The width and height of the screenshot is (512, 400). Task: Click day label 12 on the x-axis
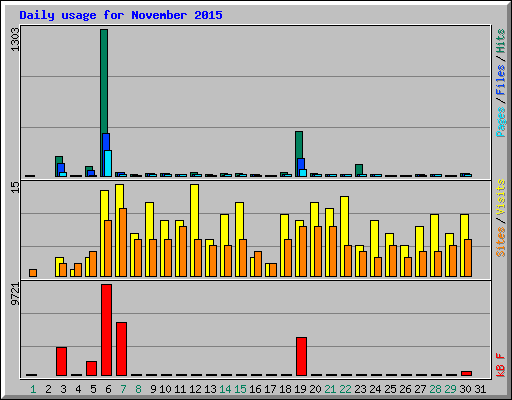tap(195, 389)
